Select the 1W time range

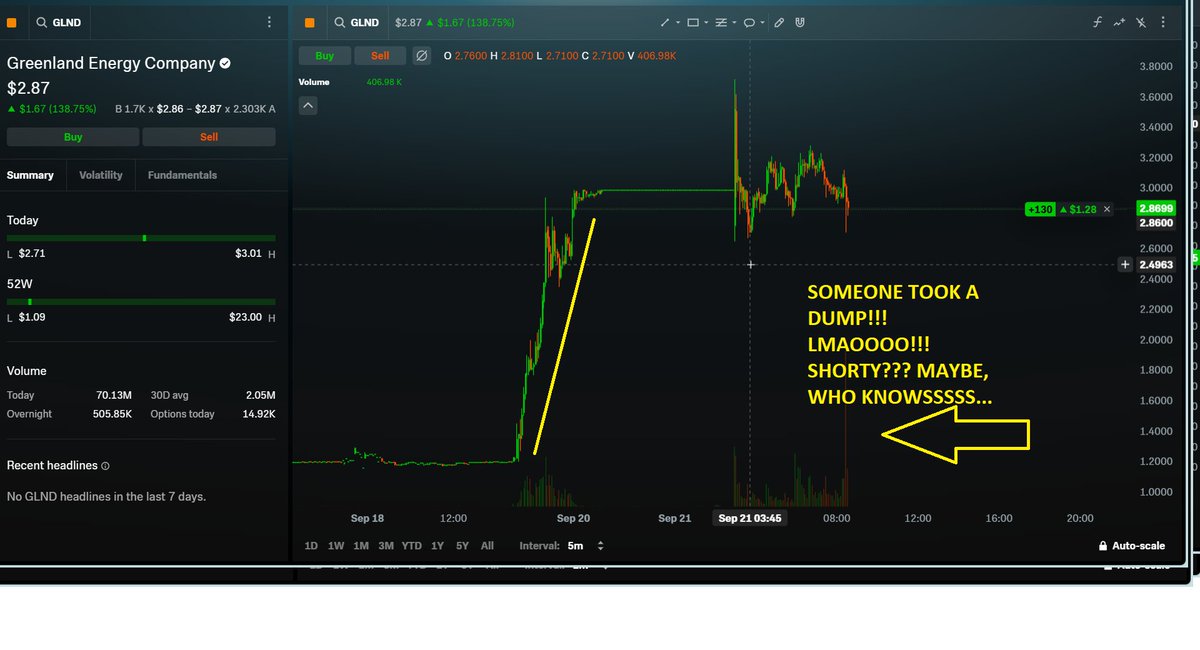(x=336, y=546)
